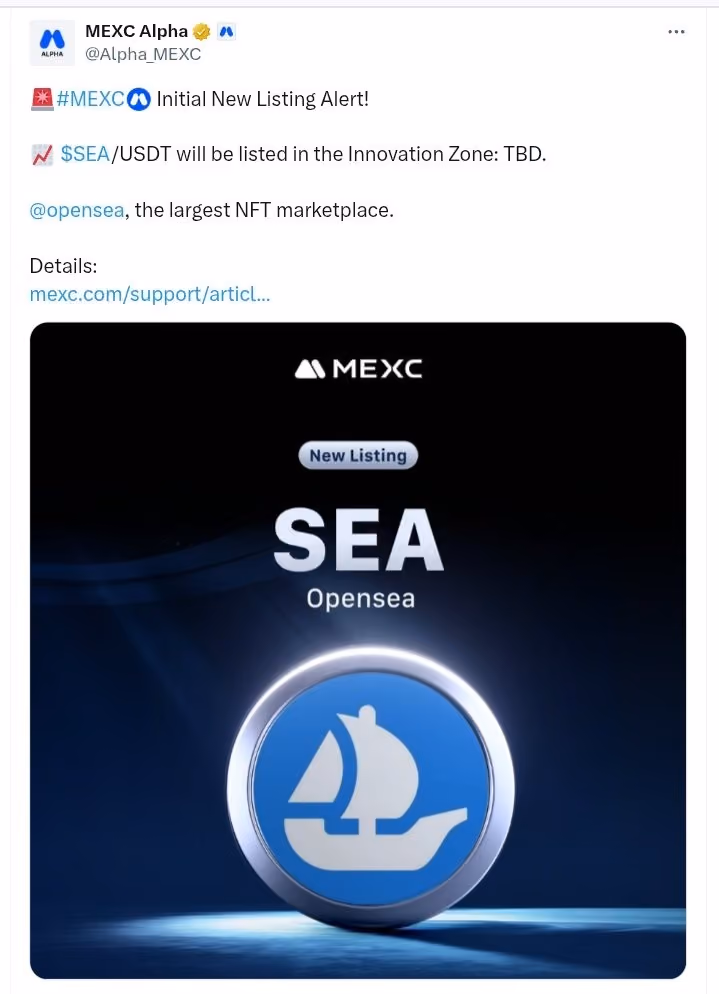Screen dimensions: 719x994
Task: Click the Initial New Listing Alert text
Action: [x=262, y=100]
